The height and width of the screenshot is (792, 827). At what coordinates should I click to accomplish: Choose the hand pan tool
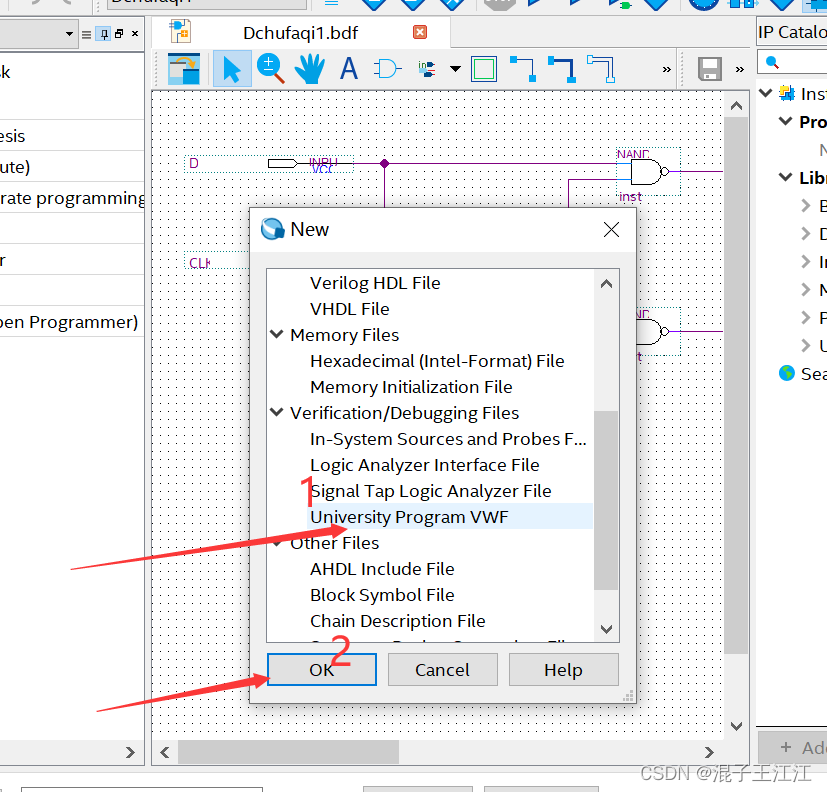click(310, 69)
